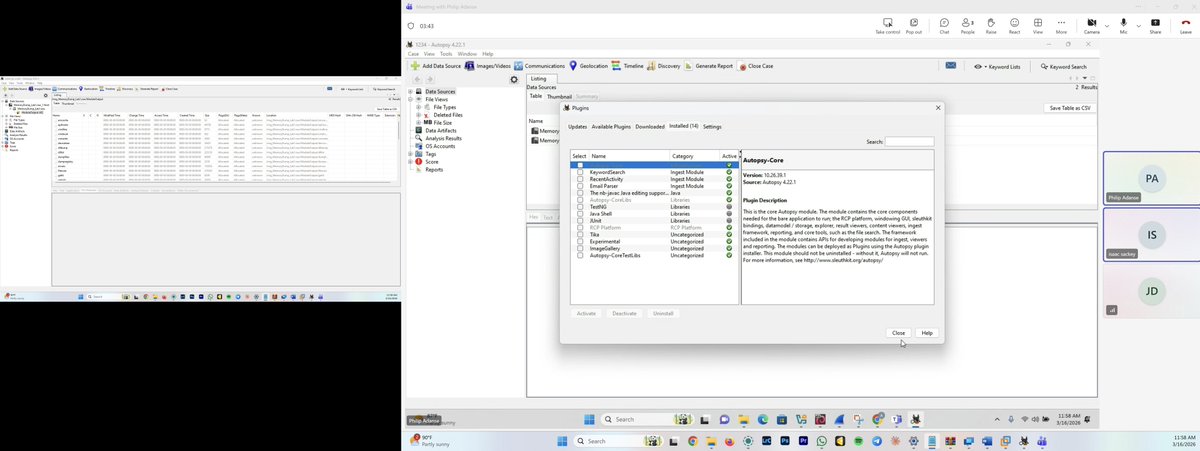
Task: Select the Thumbnail tab in the Listing panel
Action: 559,96
